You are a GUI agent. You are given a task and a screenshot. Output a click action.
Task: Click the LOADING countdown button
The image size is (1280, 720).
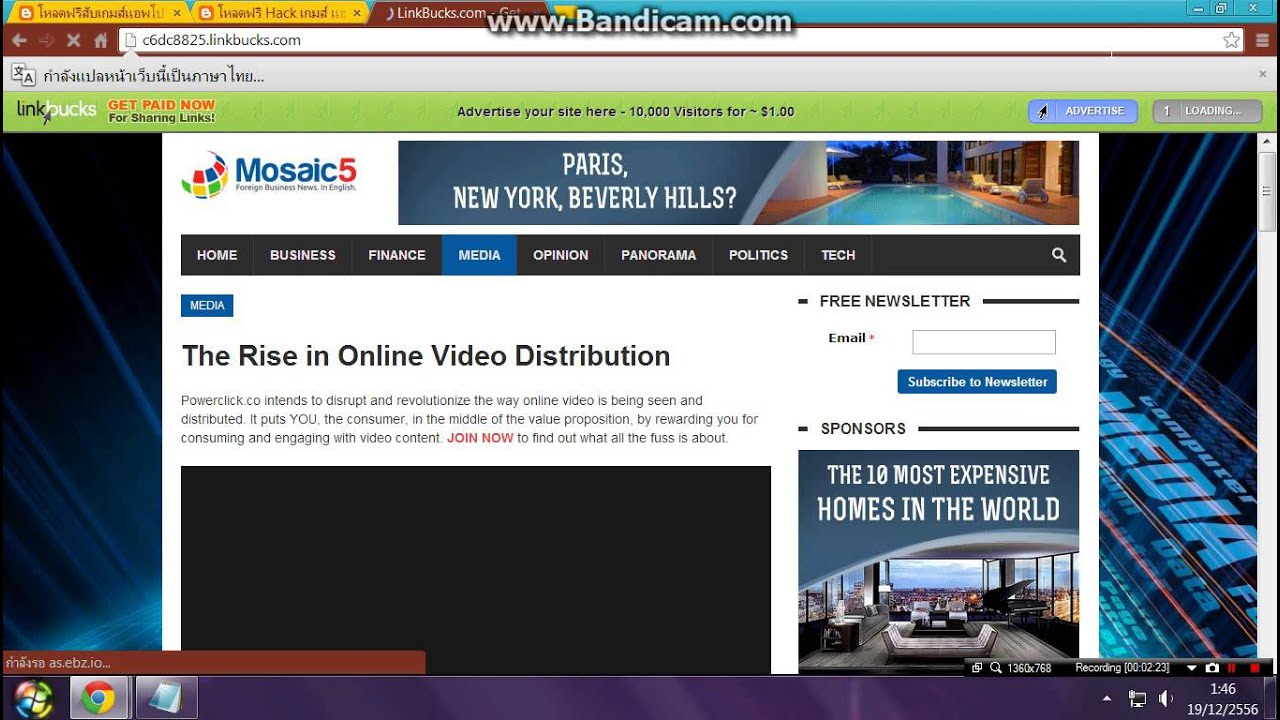click(x=1207, y=111)
